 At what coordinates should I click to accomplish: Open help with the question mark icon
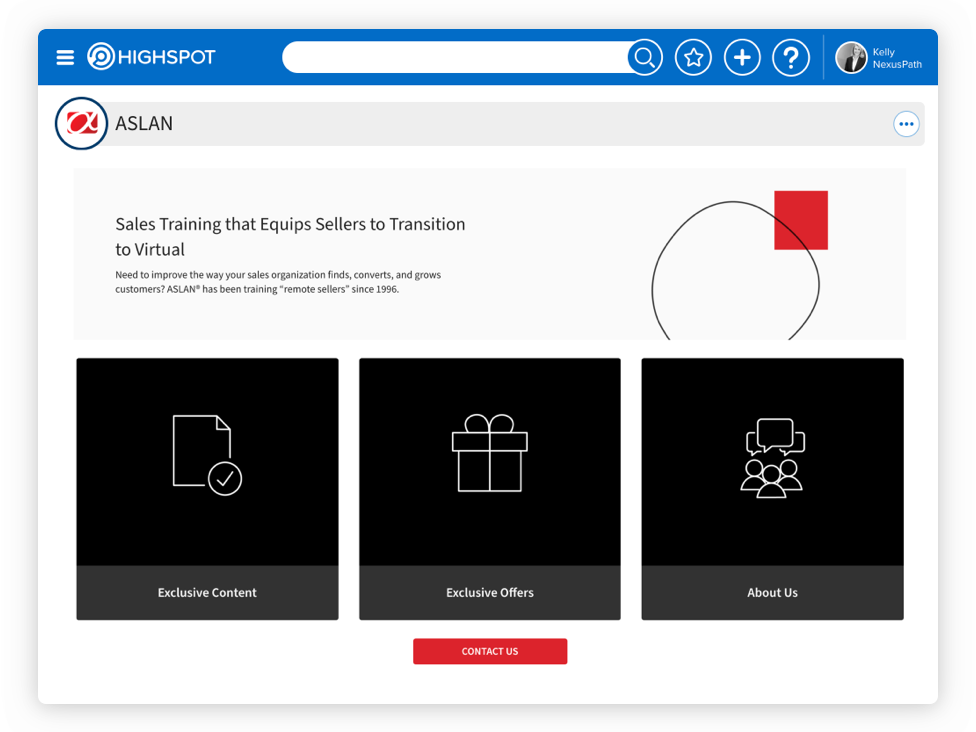tap(790, 58)
